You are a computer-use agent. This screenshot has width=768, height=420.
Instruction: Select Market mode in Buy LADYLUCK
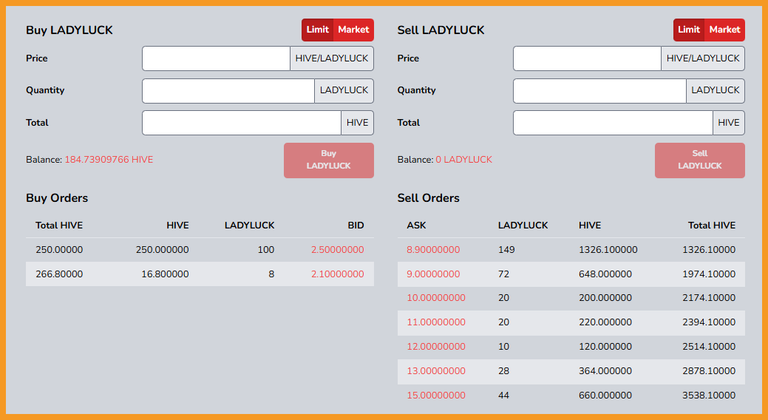pyautogui.click(x=354, y=30)
